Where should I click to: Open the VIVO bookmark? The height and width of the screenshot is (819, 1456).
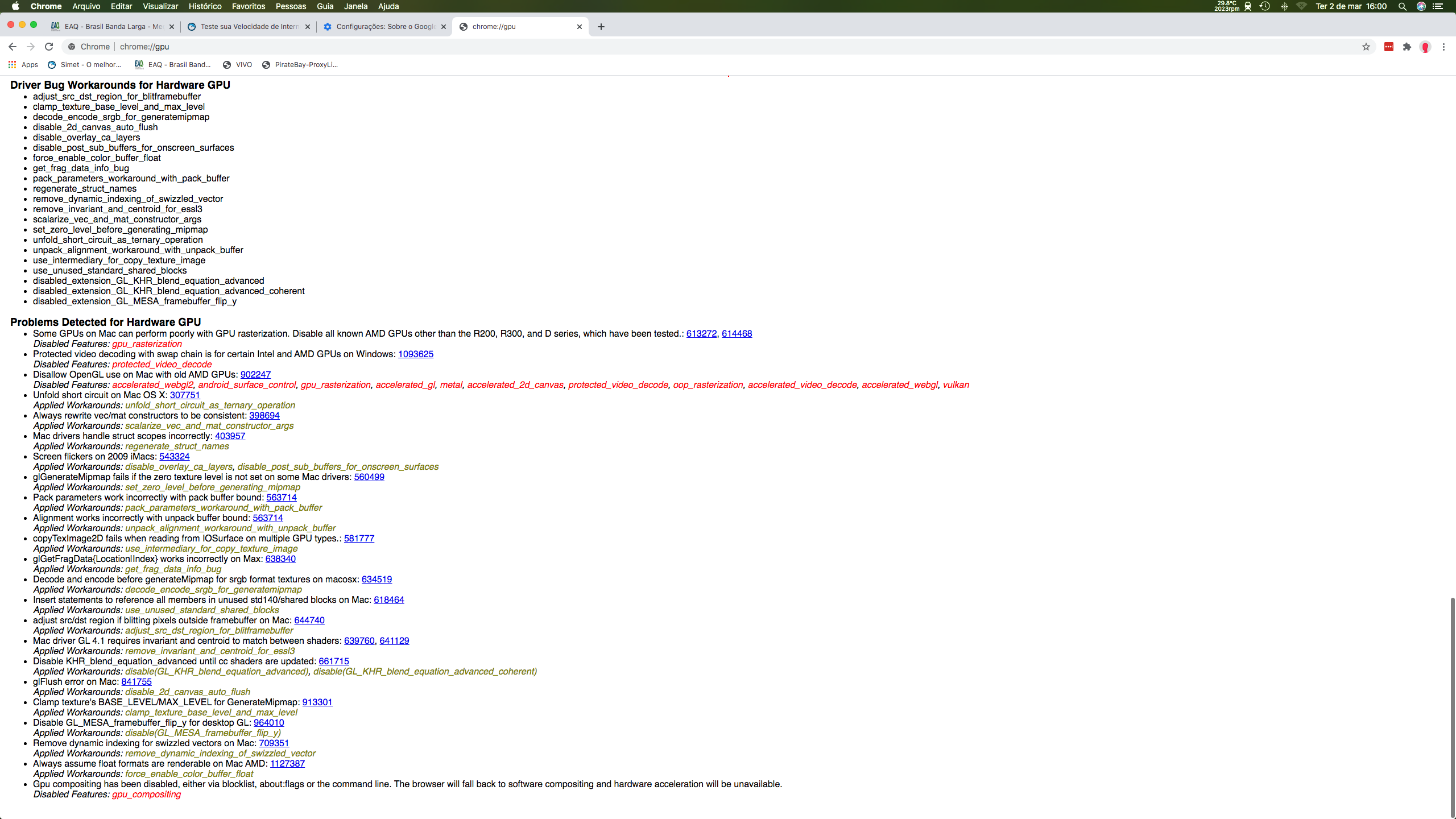click(238, 65)
